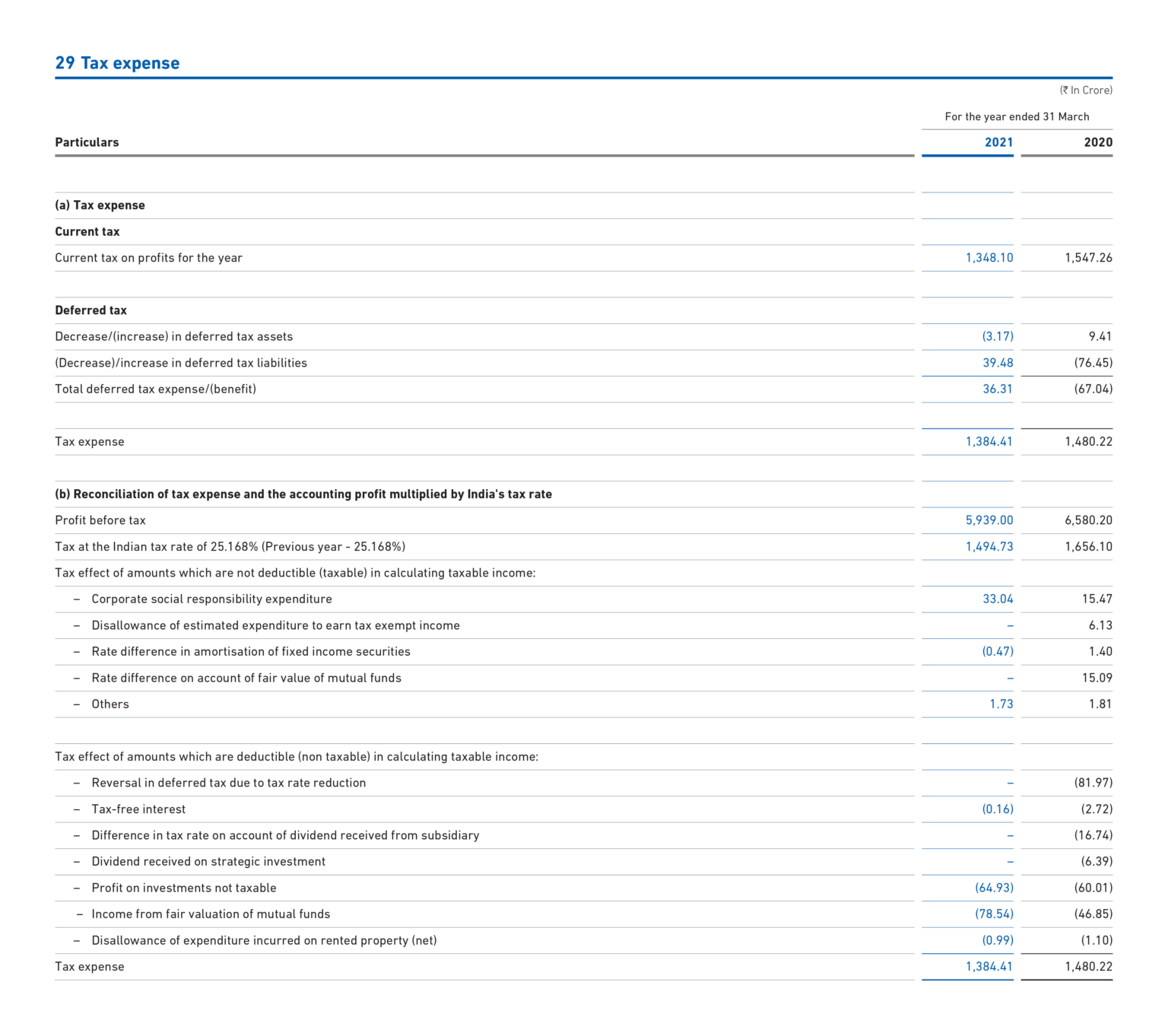Select the Deferred tax section heading

tap(90, 310)
